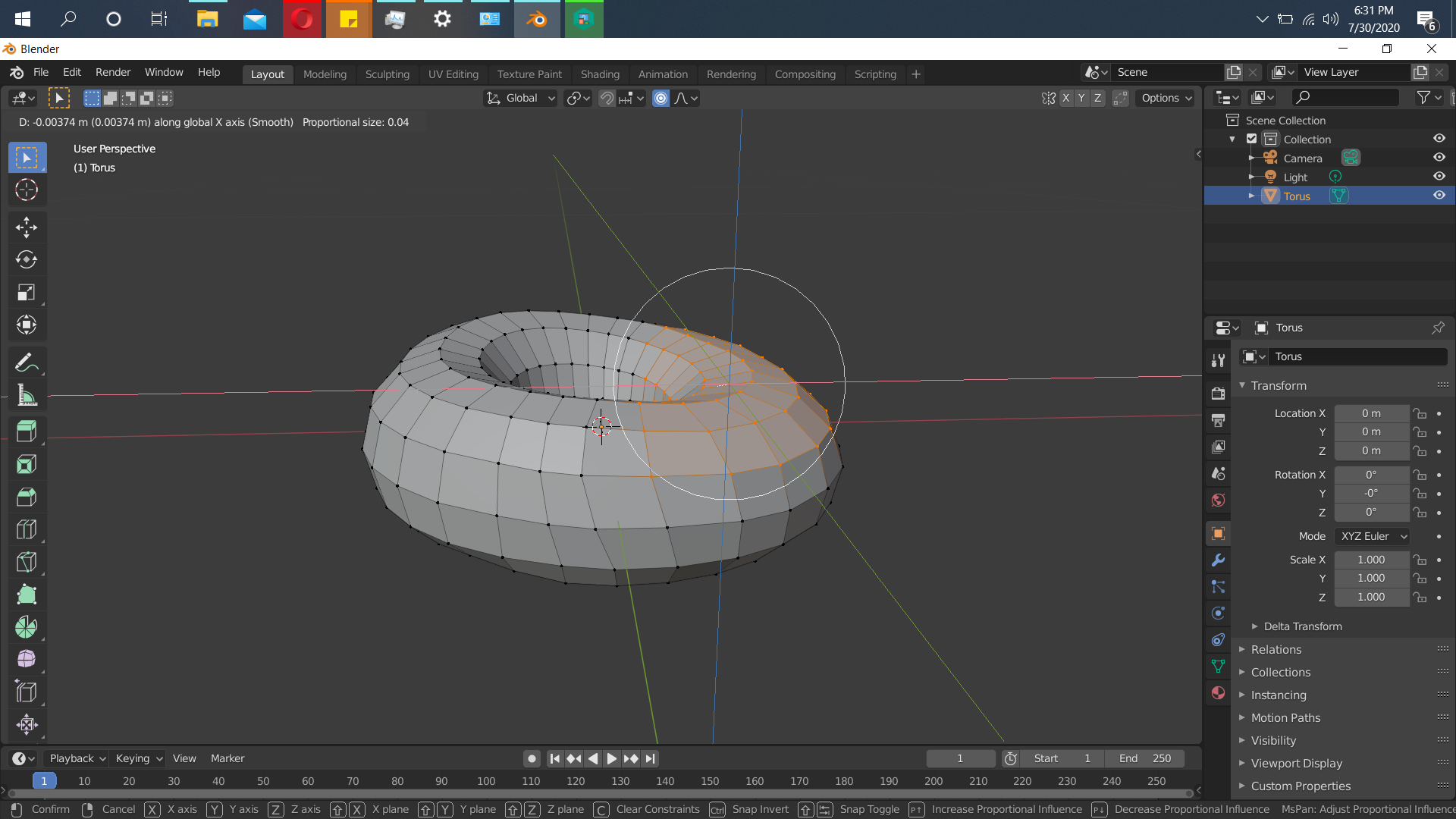Select the Annotate tool
Screen dimensions: 1456x819
tap(27, 363)
